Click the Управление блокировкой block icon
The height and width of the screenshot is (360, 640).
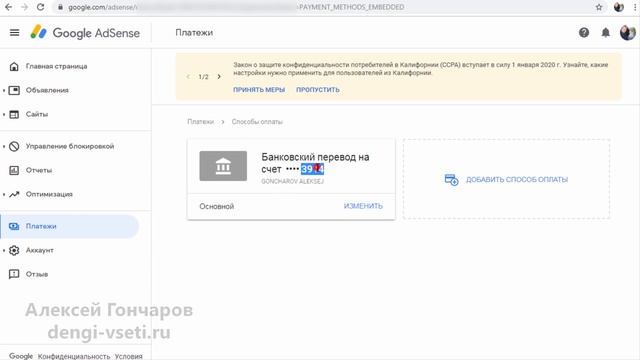[x=14, y=146]
